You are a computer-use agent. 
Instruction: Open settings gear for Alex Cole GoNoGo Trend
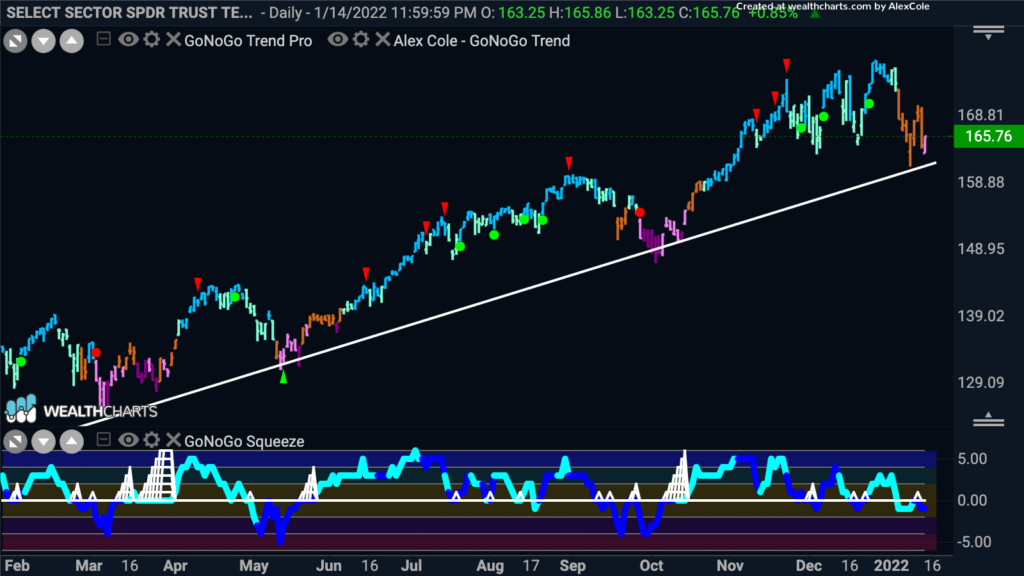361,40
